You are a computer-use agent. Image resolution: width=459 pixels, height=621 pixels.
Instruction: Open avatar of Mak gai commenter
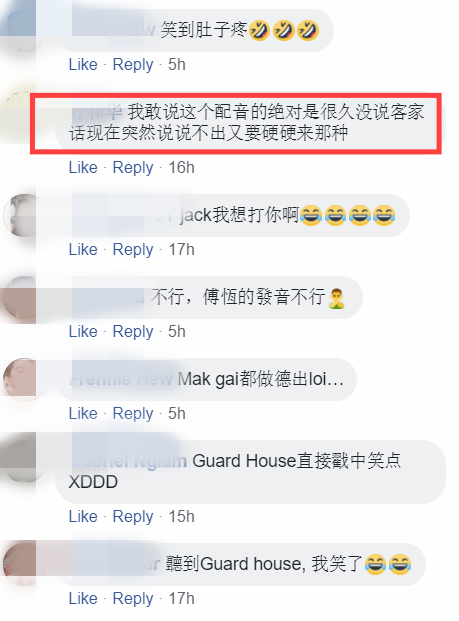pos(25,379)
